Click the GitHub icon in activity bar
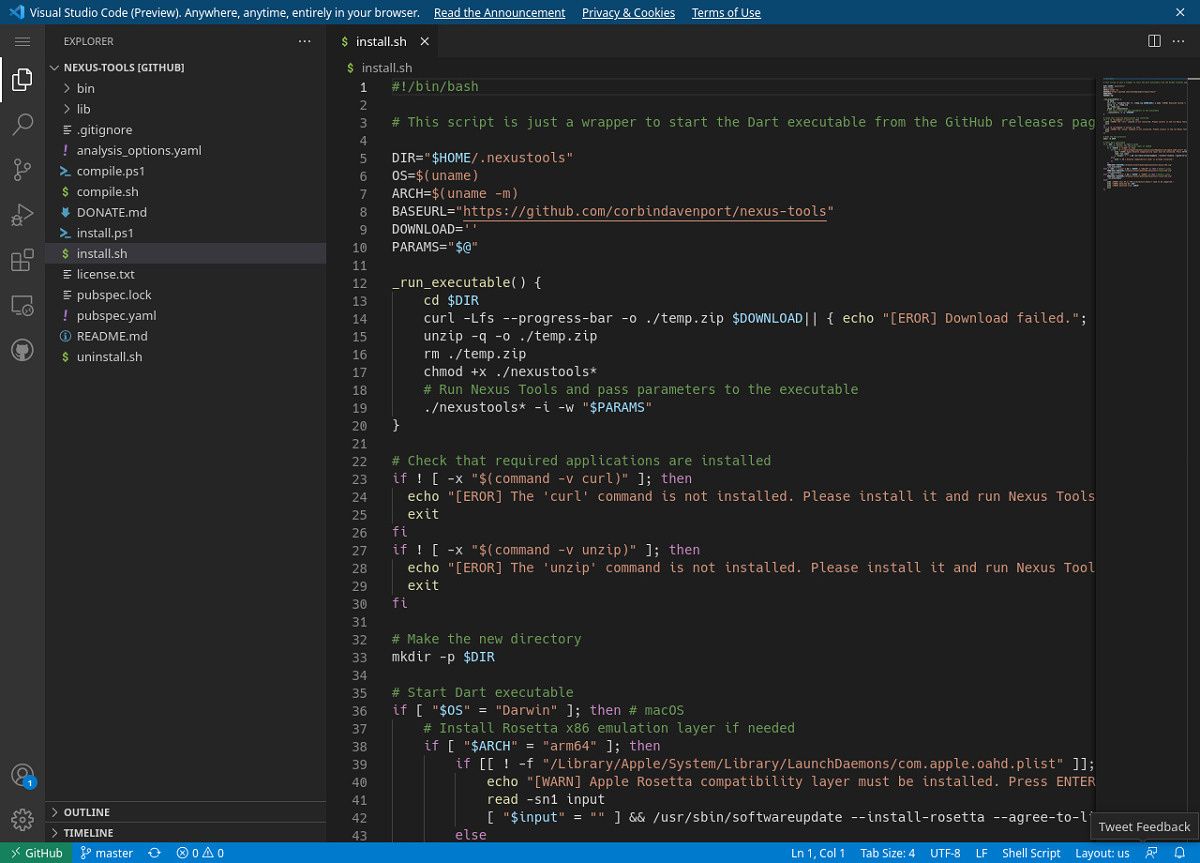 (22, 351)
